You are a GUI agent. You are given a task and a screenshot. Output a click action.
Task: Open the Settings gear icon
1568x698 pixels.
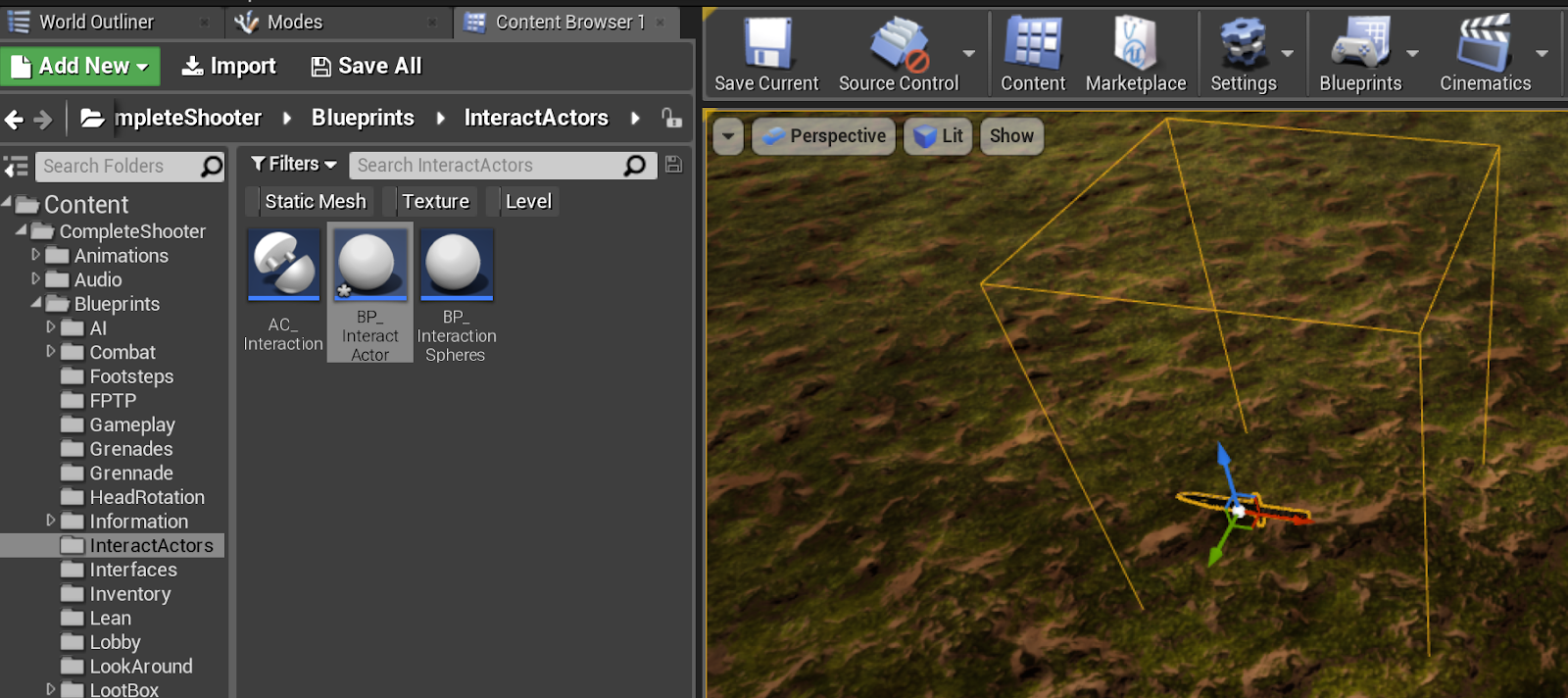pos(1243,44)
